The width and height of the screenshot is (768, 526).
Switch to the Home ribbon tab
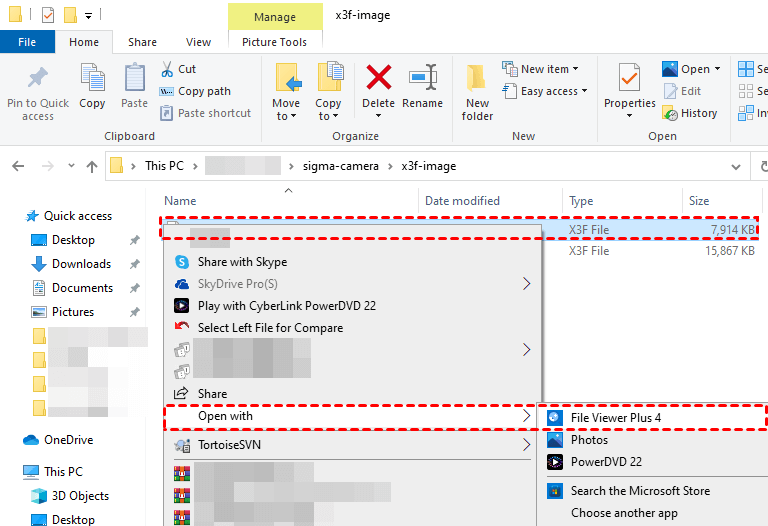click(x=84, y=42)
